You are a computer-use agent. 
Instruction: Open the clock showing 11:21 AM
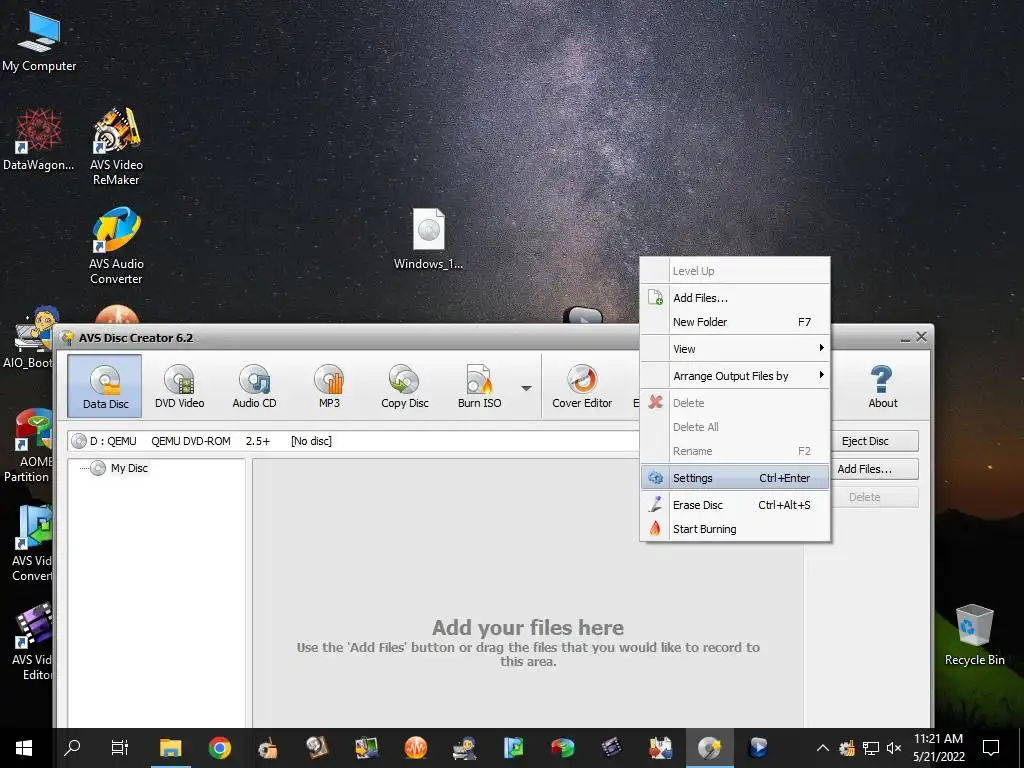pos(938,748)
